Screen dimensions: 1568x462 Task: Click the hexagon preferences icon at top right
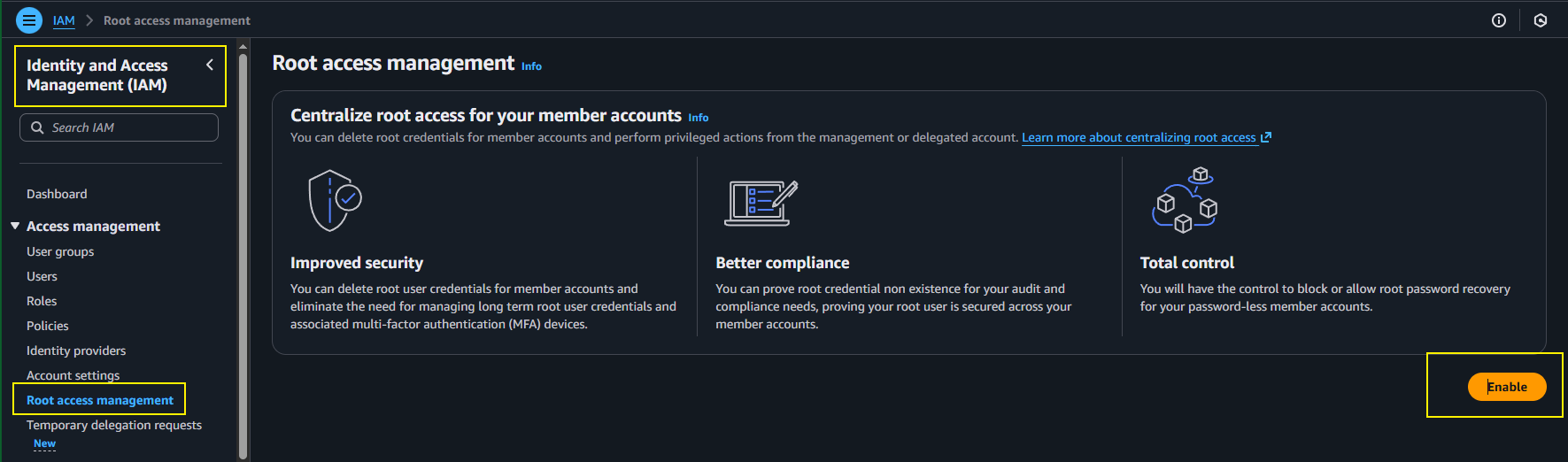pos(1541,20)
